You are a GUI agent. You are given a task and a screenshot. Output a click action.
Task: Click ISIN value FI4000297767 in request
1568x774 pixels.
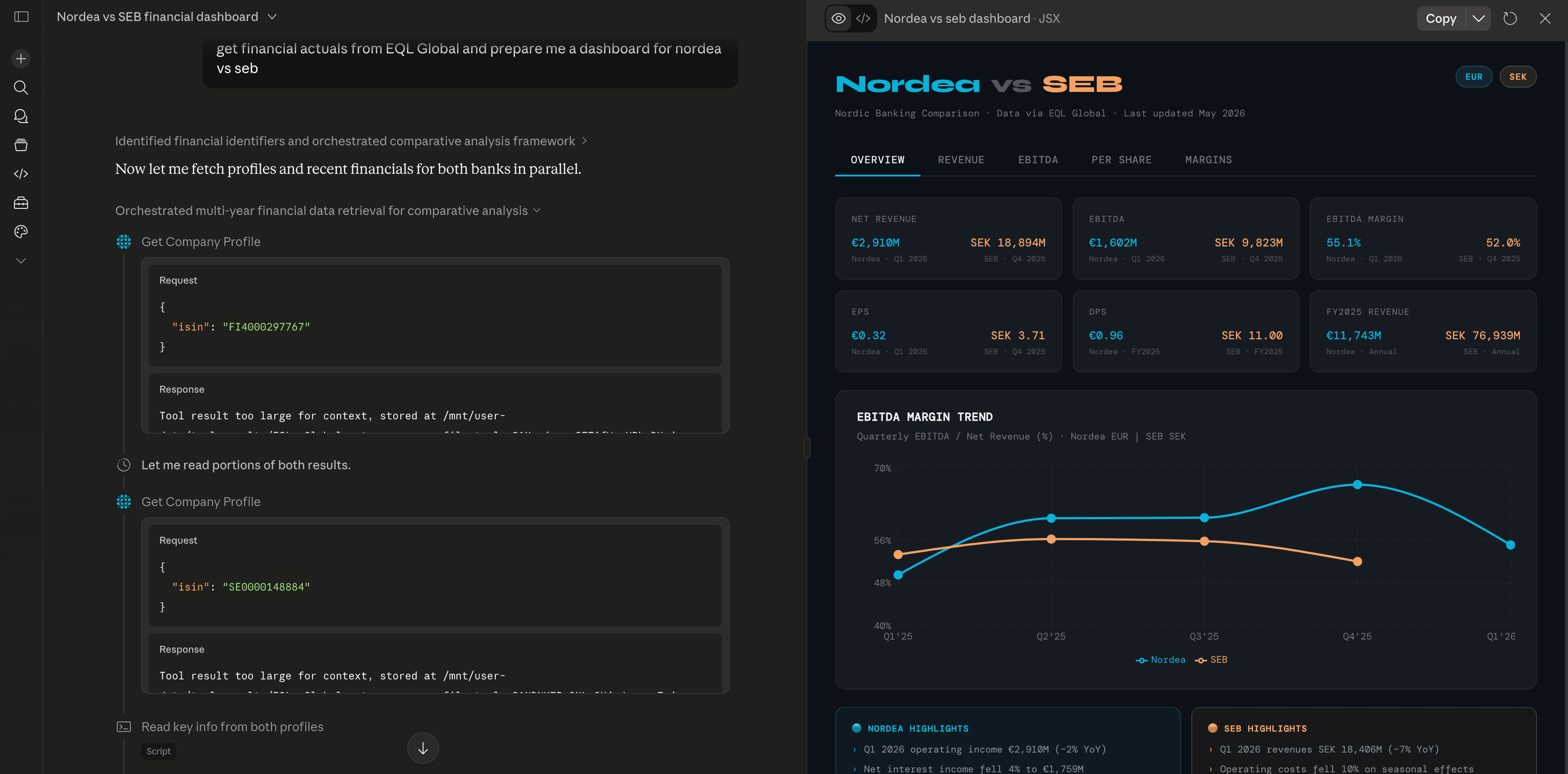point(266,327)
